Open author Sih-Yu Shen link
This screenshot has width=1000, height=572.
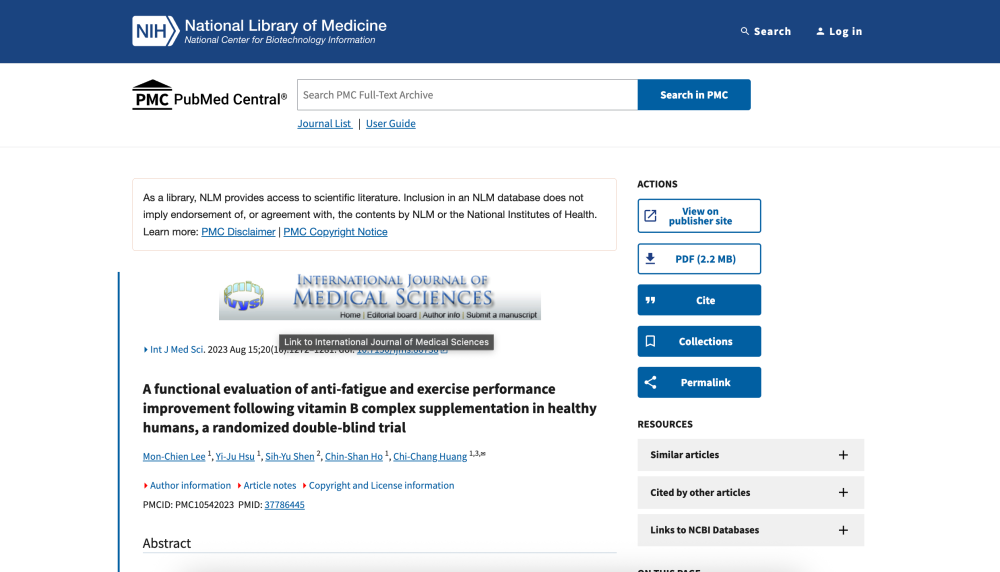(290, 456)
